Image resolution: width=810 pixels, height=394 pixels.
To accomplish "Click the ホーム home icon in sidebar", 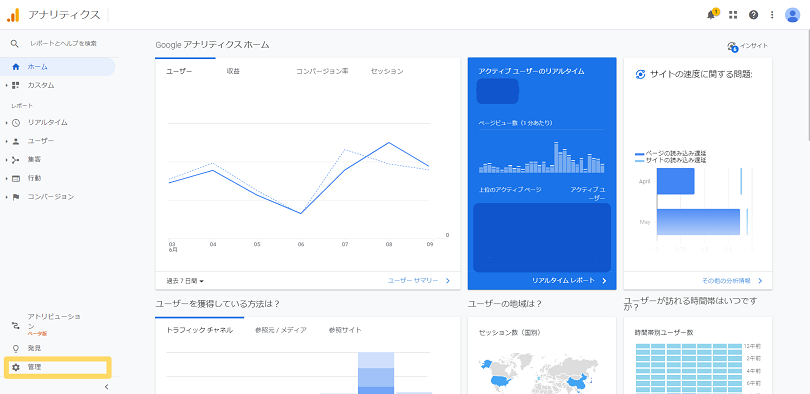I will [15, 67].
